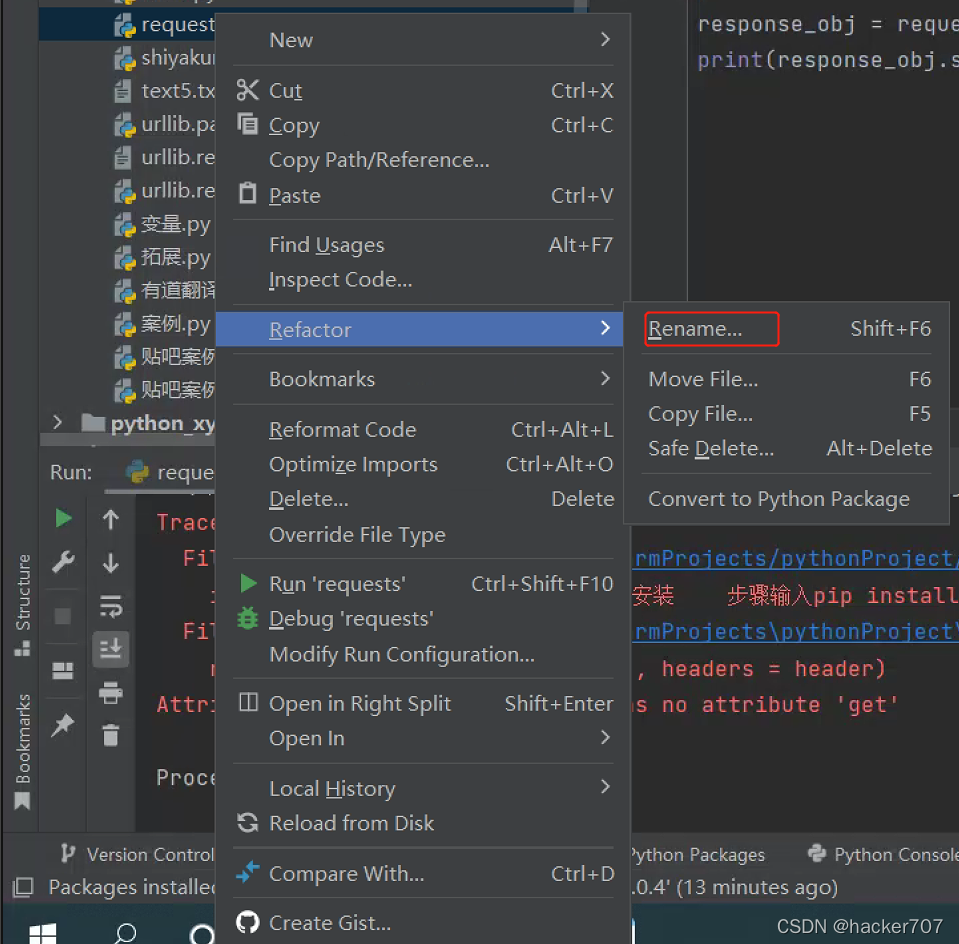The image size is (959, 944).
Task: Select Modify Run Configuration entry
Action: (423, 655)
